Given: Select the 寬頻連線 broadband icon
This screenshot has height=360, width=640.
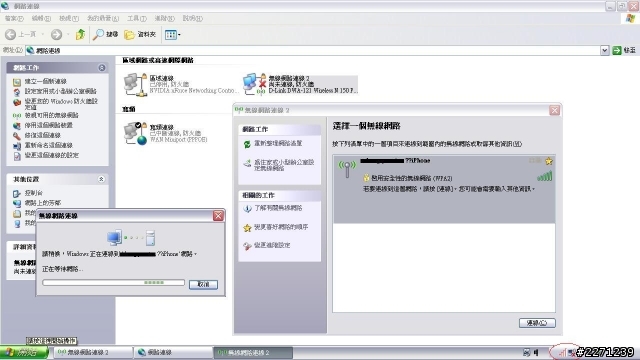Looking at the screenshot, I should pyautogui.click(x=136, y=133).
